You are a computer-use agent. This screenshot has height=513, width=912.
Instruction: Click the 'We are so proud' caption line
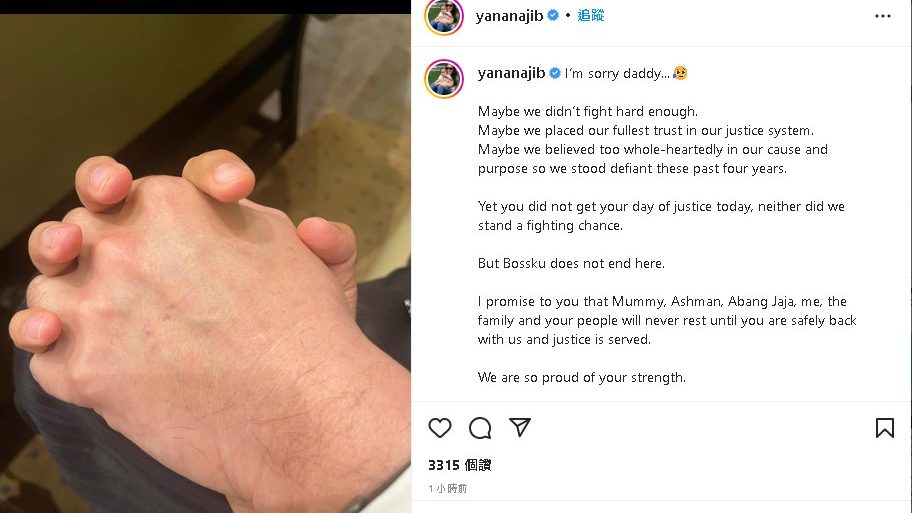click(582, 377)
